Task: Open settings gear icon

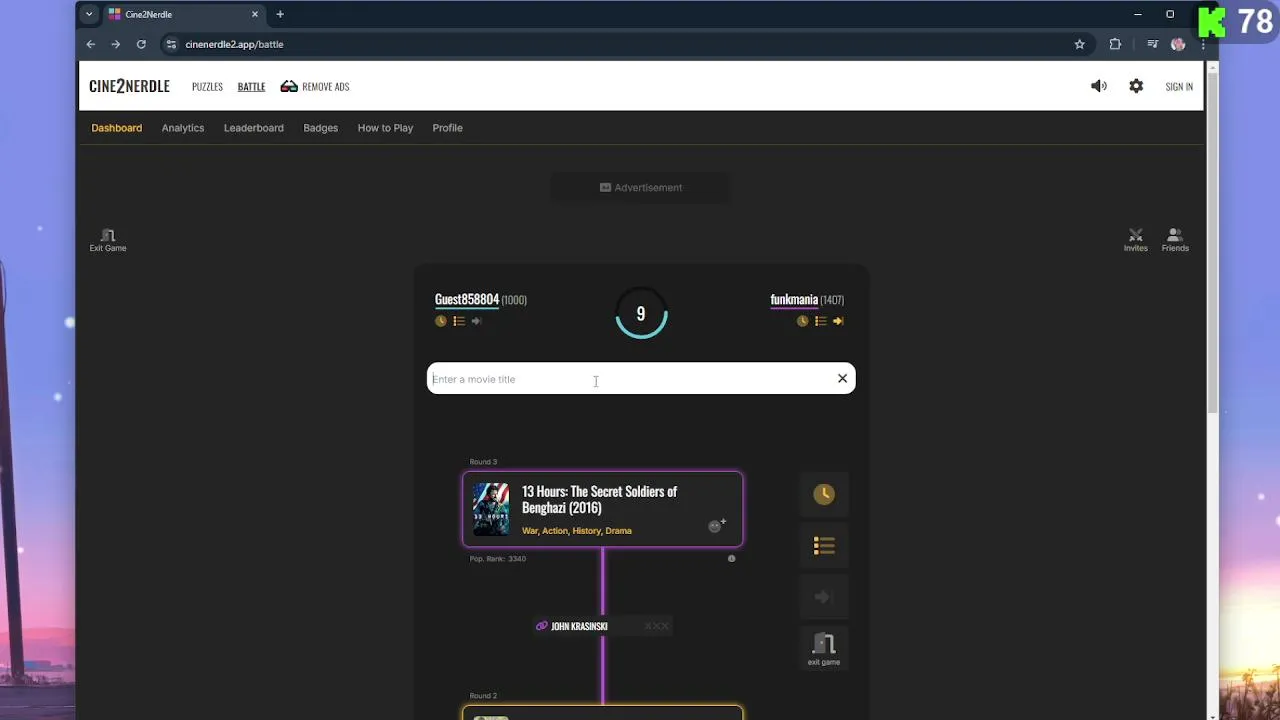Action: (1136, 86)
